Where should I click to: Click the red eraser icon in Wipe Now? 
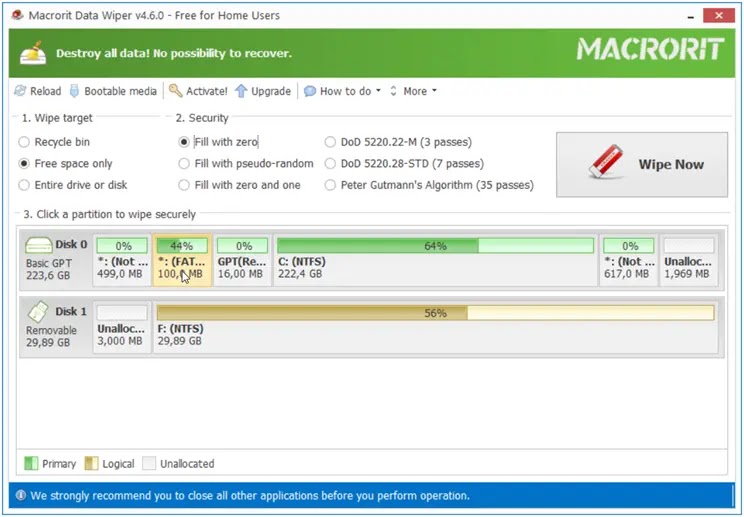tap(606, 163)
